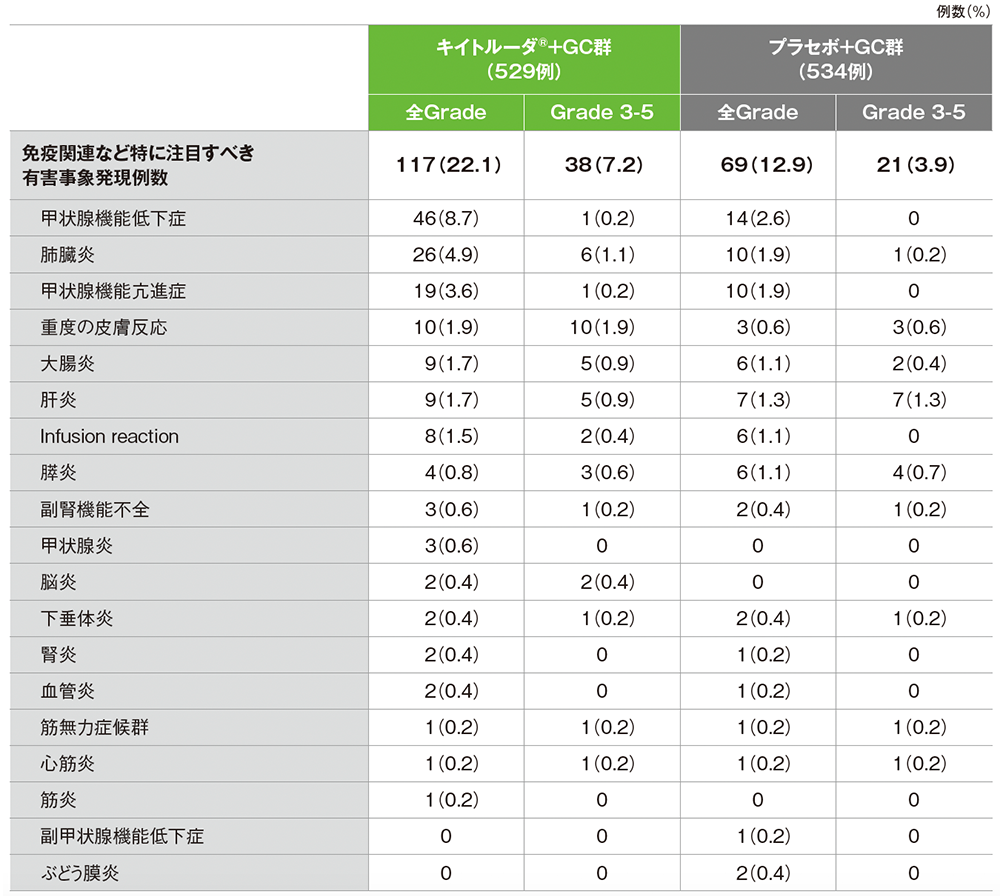Click 4(0.7) in the 膵炎 row
Viewport: 1000px width, 896px height.
click(920, 473)
